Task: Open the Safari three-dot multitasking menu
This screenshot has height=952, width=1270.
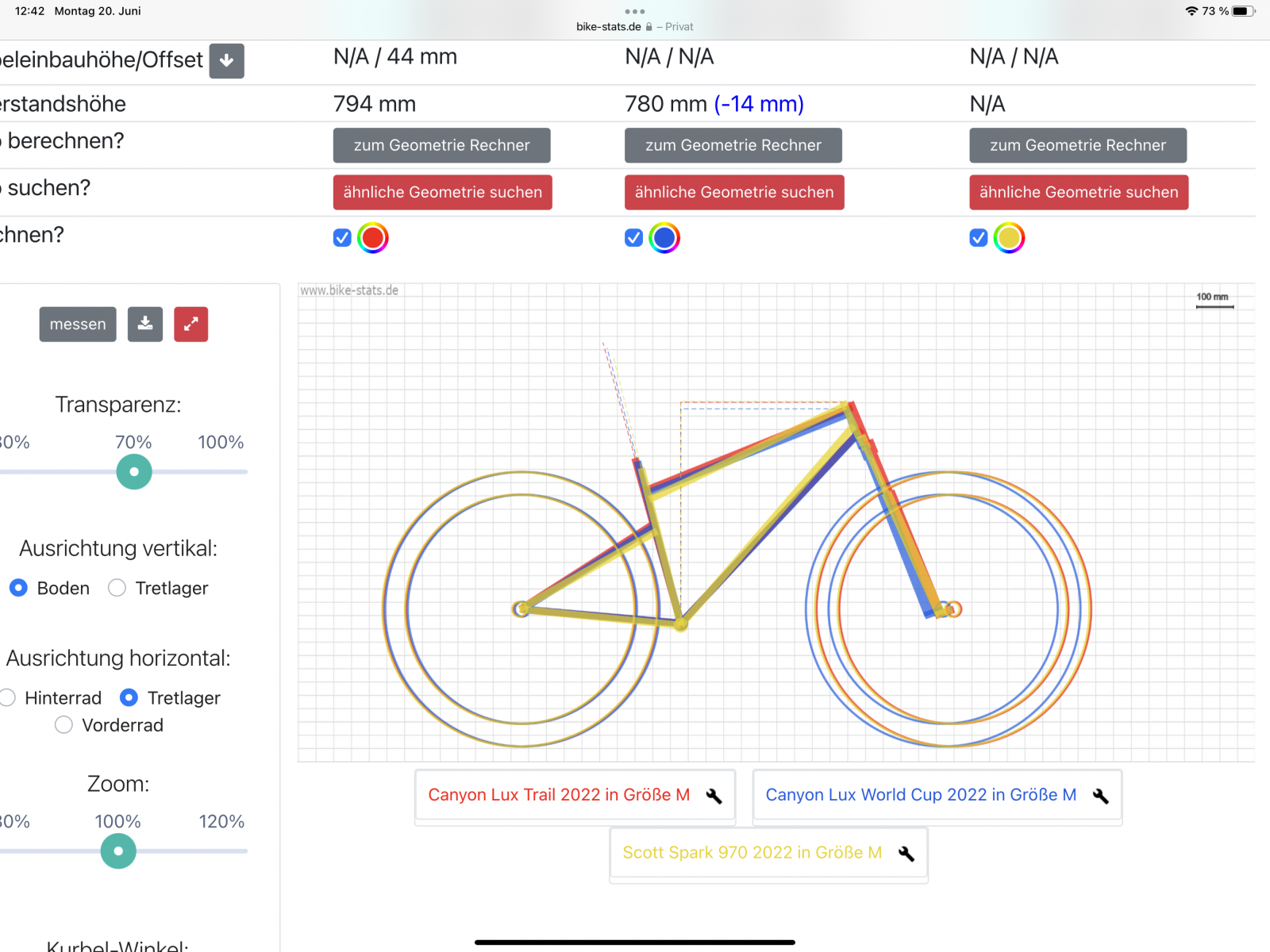Action: (635, 11)
